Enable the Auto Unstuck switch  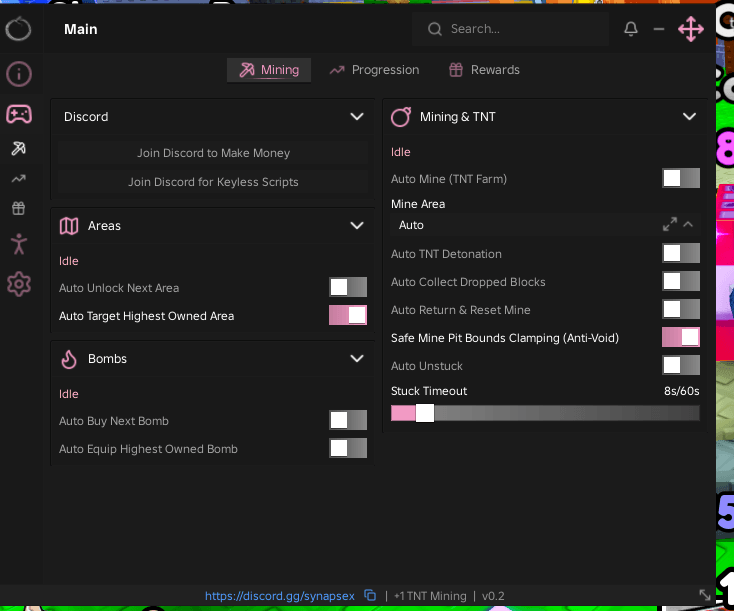[x=681, y=365]
